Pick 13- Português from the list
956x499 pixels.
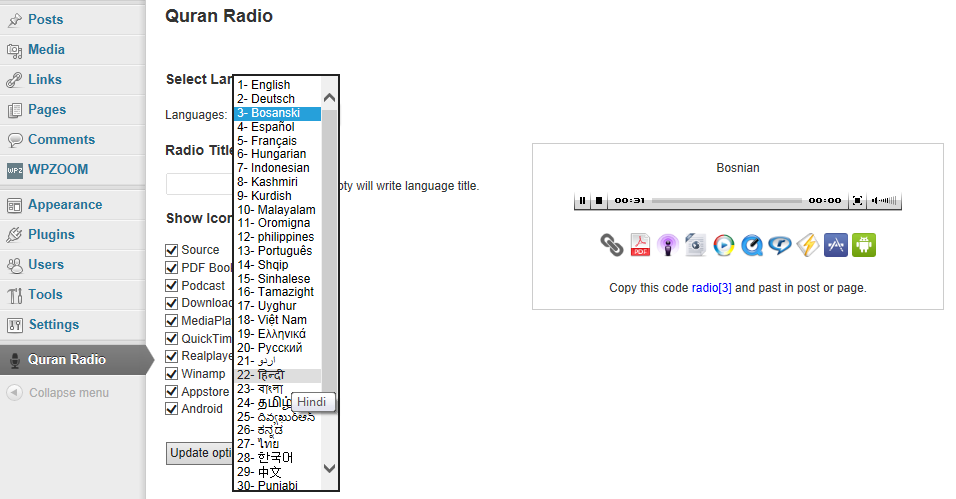[277, 251]
